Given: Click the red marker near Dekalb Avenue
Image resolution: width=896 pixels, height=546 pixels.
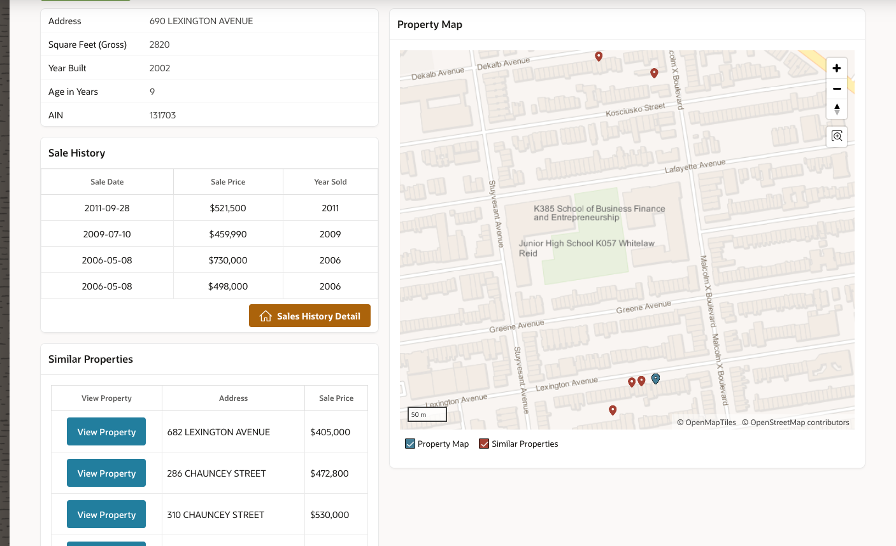Looking at the screenshot, I should click(598, 57).
